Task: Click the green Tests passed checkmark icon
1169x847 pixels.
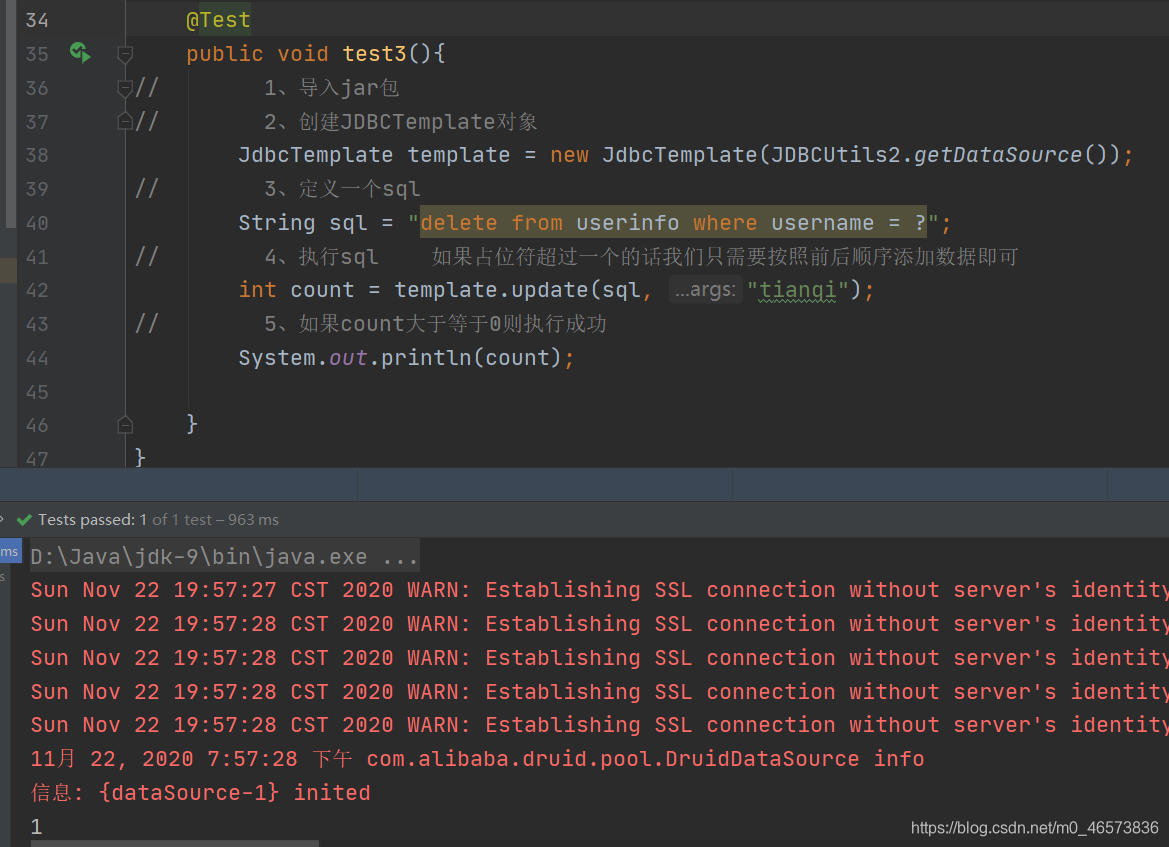Action: (24, 520)
